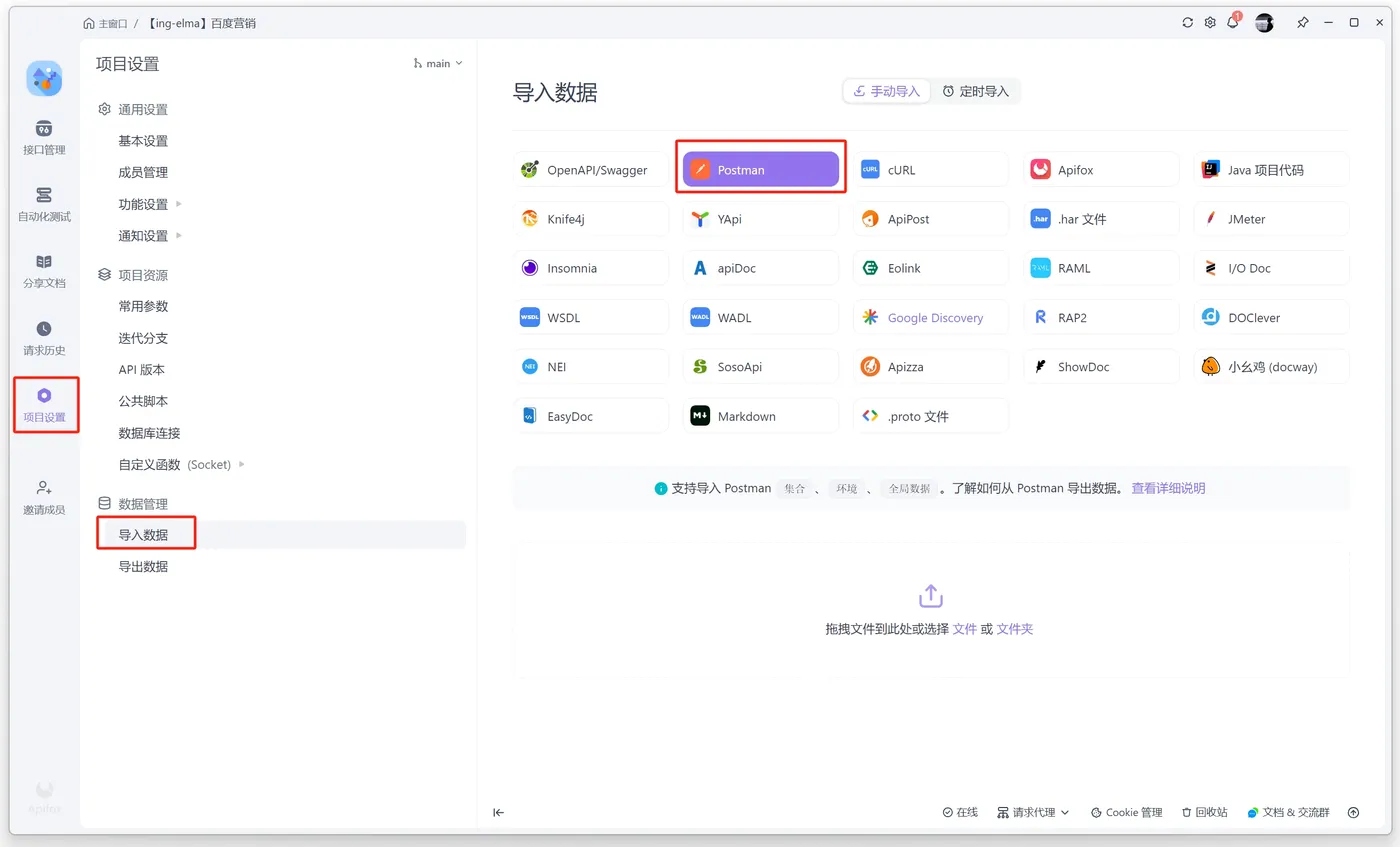Choose .har 文件 import format
Viewport: 1400px width, 847px height.
point(1101,219)
